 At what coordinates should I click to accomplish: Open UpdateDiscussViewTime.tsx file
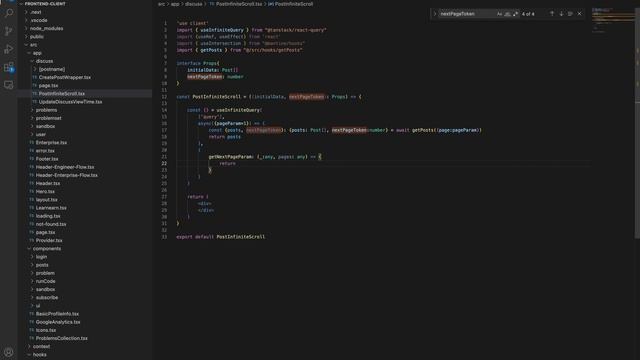coord(70,102)
